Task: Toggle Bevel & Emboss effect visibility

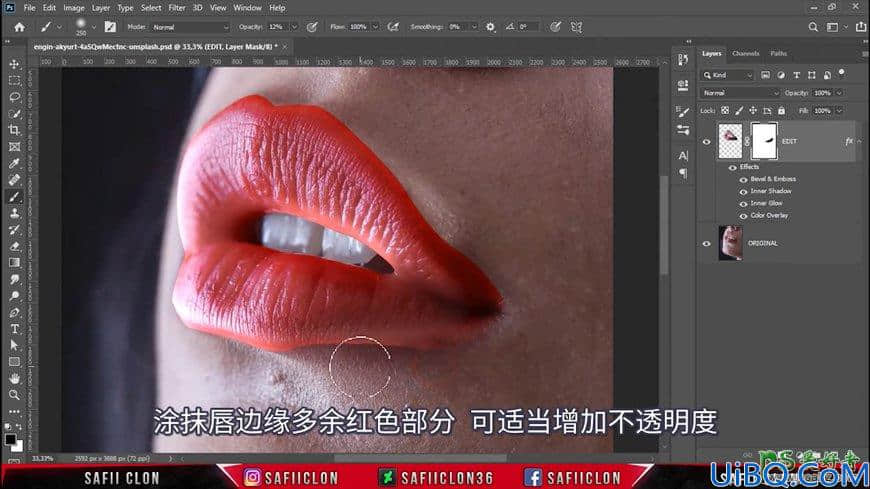Action: [x=743, y=179]
